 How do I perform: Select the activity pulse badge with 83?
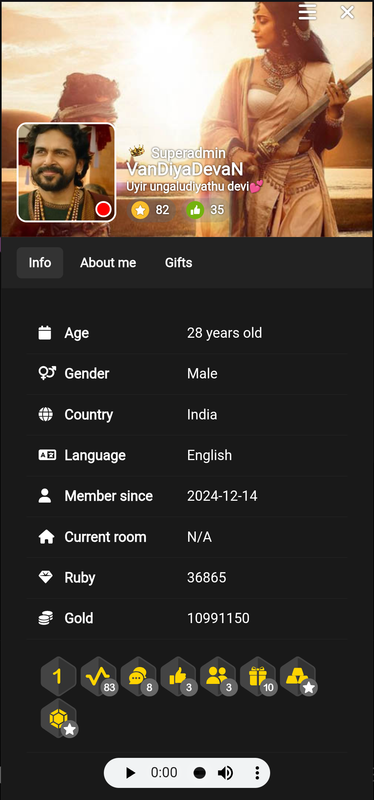(x=98, y=676)
